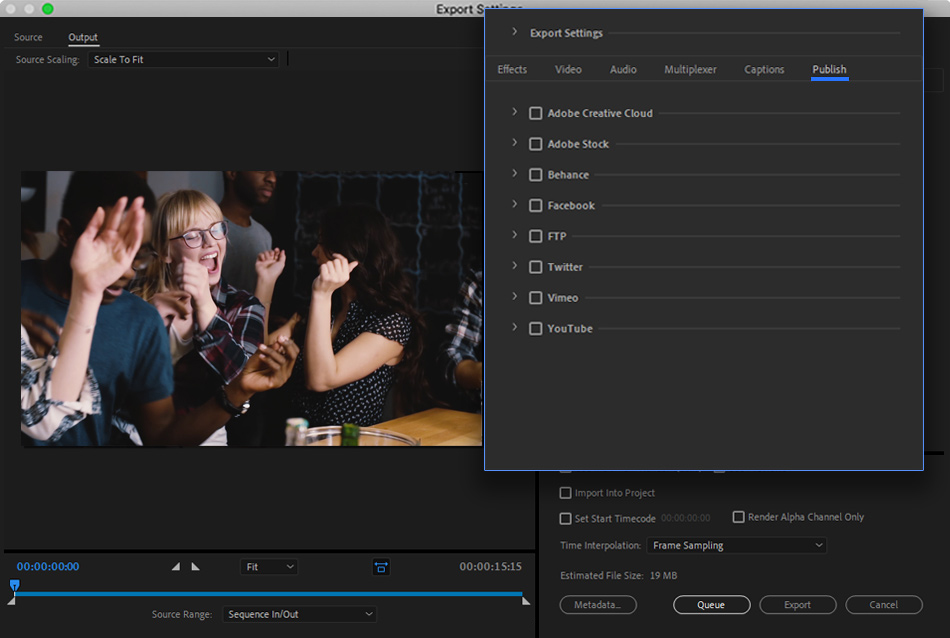The height and width of the screenshot is (638, 950).
Task: Click the Set Out Point triangle icon
Action: point(195,567)
